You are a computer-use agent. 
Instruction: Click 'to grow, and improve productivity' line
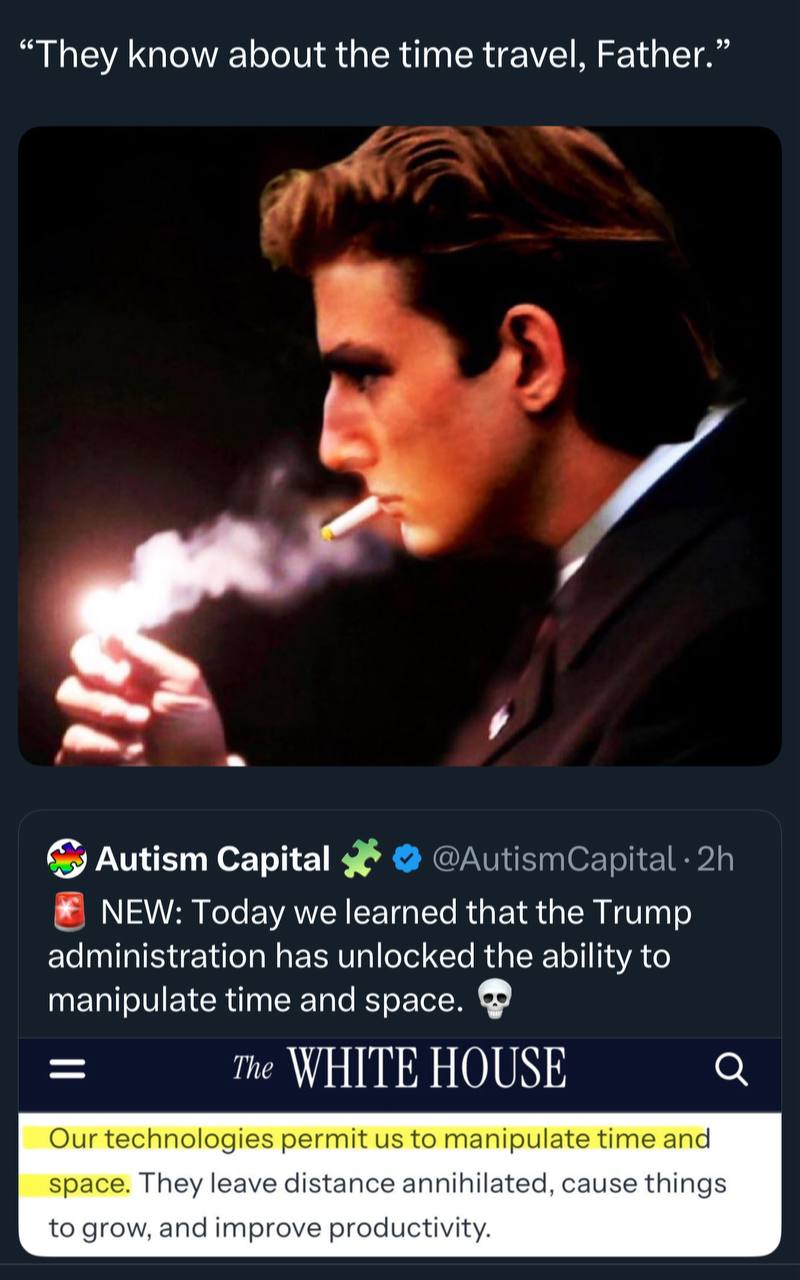tap(270, 1228)
